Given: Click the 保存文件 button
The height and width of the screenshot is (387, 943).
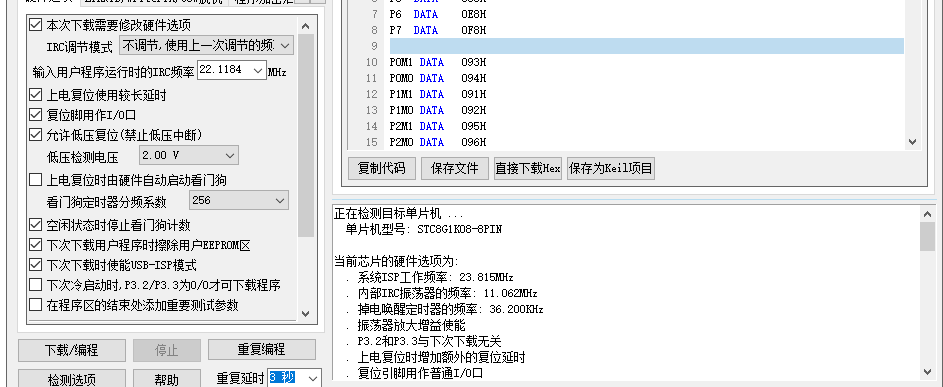Looking at the screenshot, I should click(x=455, y=169).
